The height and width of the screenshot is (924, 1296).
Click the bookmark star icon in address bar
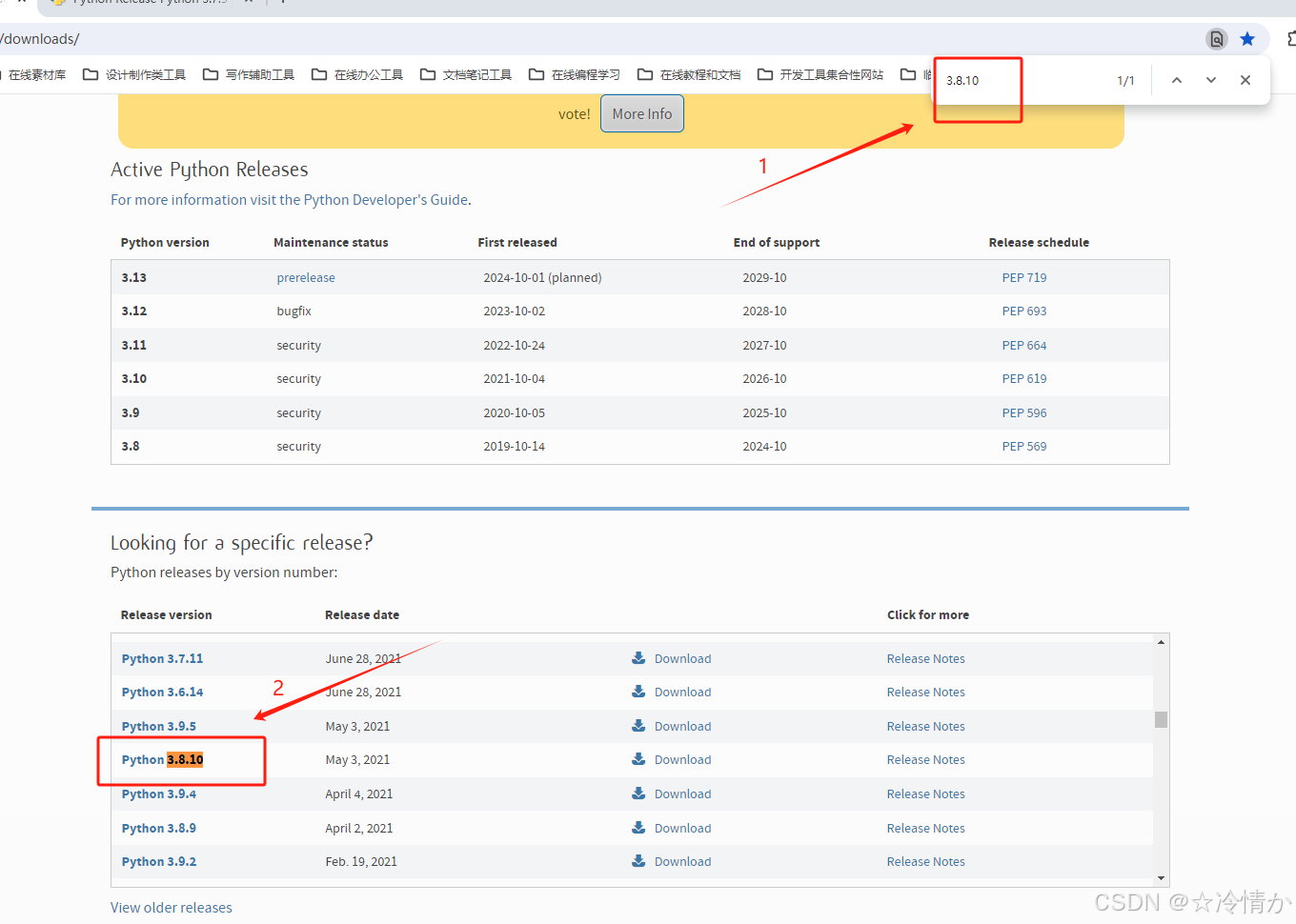1247,39
